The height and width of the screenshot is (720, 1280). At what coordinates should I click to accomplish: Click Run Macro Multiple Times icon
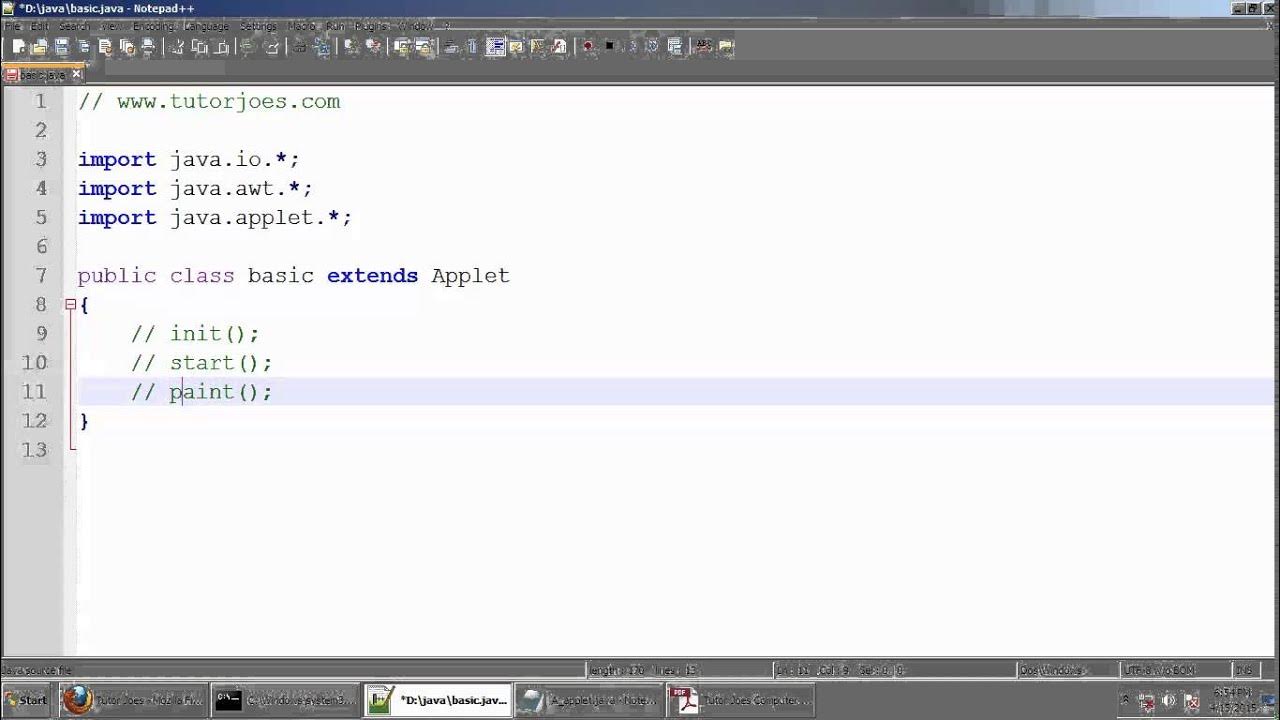(x=653, y=46)
